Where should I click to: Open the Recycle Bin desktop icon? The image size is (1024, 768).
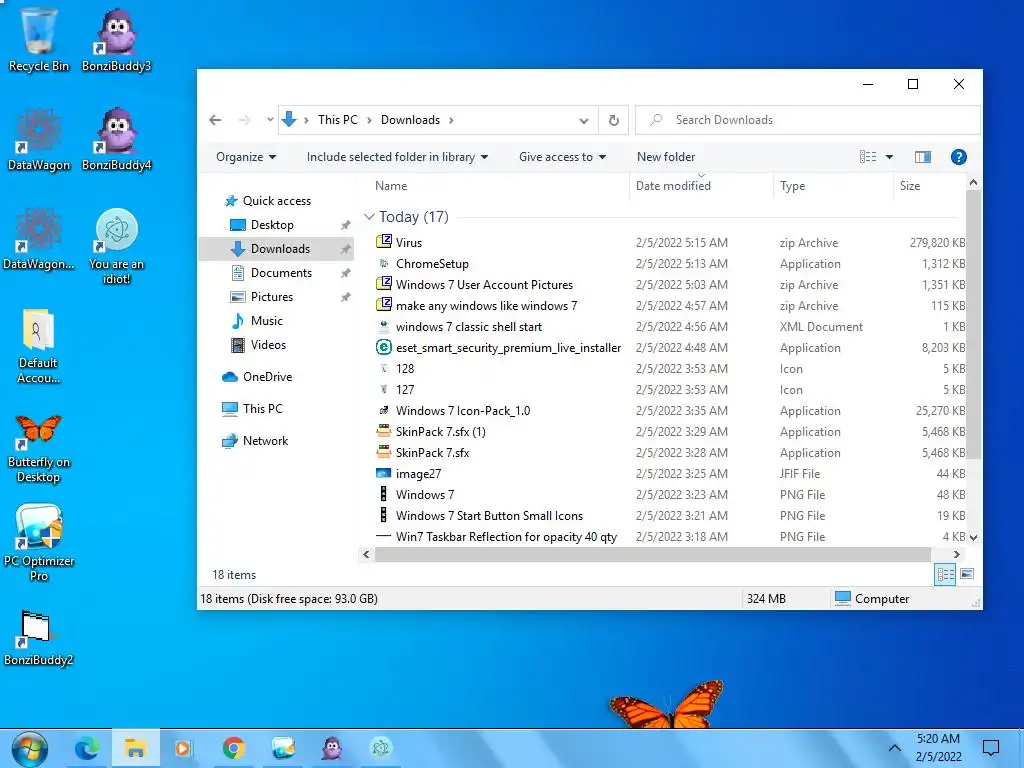click(38, 39)
